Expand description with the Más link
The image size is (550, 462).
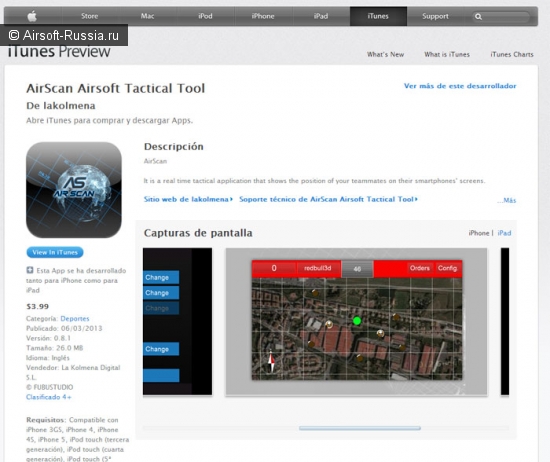507,200
